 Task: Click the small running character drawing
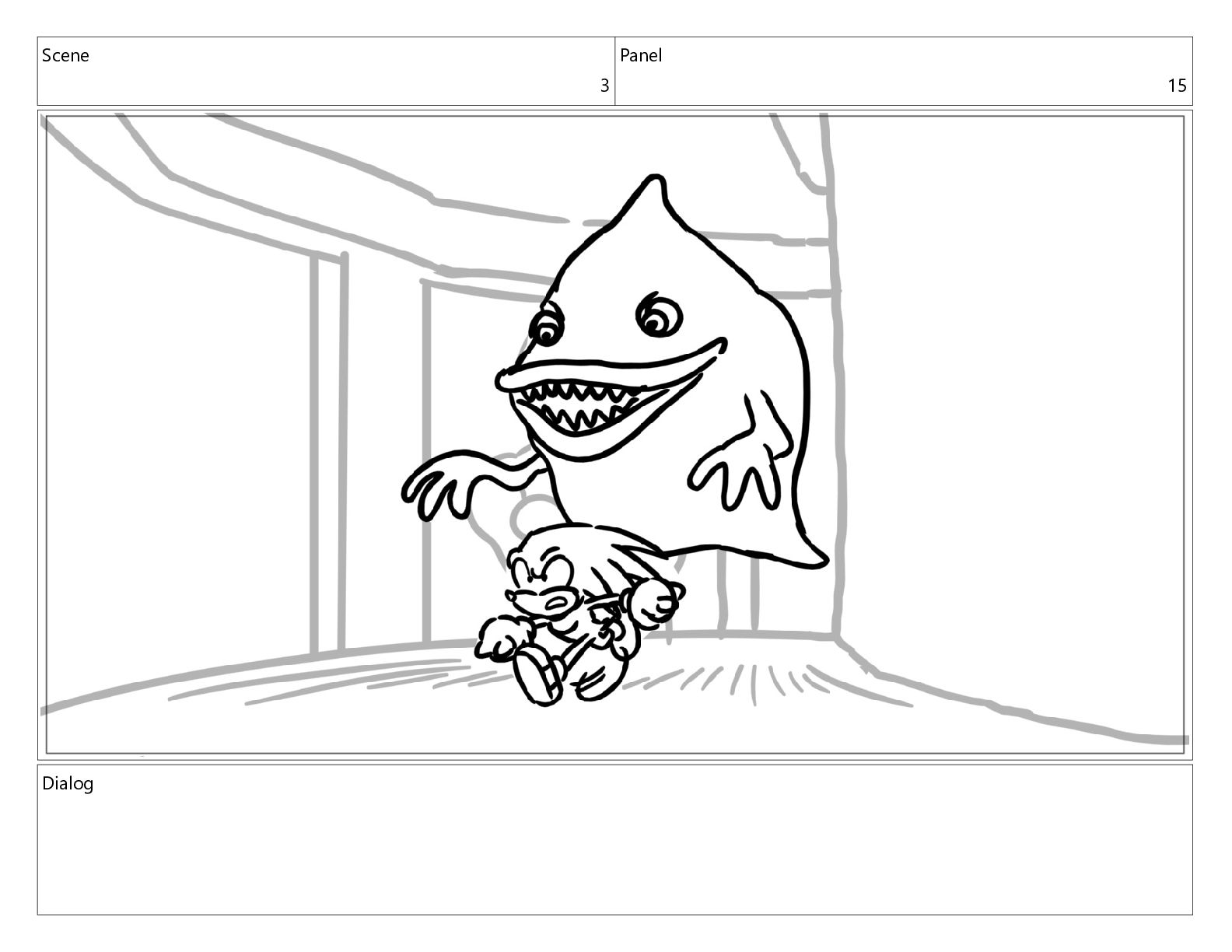[579, 614]
